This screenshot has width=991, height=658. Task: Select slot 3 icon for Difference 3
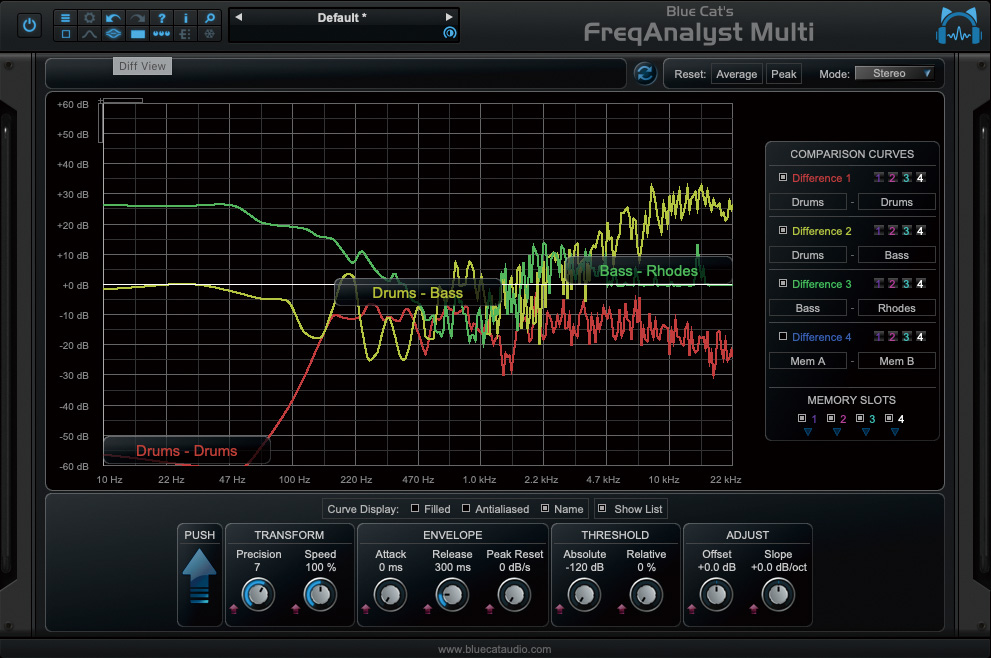pyautogui.click(x=906, y=284)
